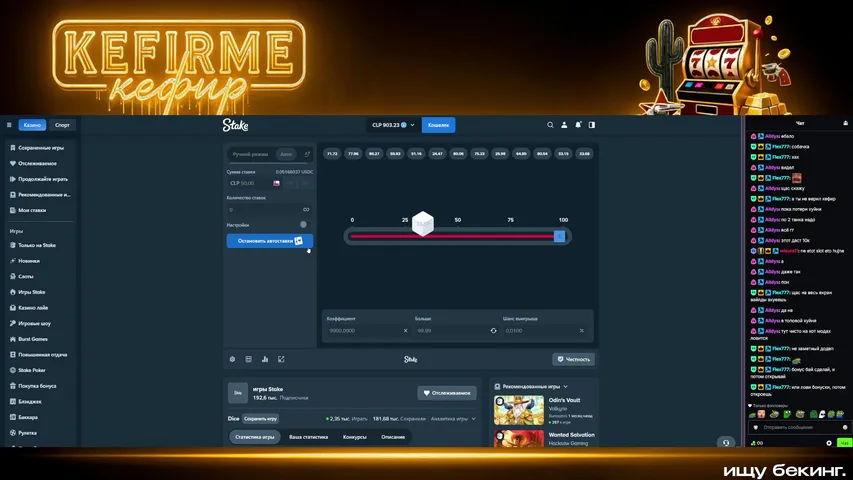Open the CLP balance currency dropdown

[x=393, y=125]
